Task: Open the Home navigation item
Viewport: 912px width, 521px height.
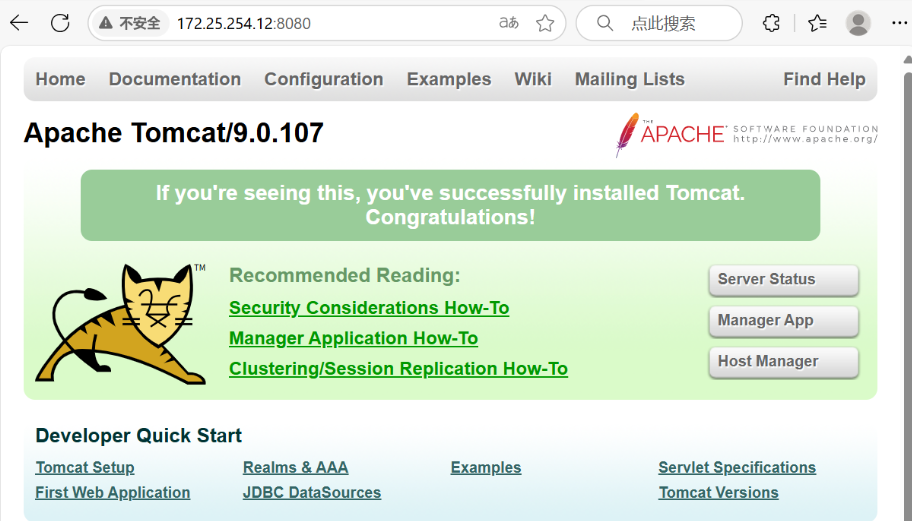Action: tap(60, 79)
